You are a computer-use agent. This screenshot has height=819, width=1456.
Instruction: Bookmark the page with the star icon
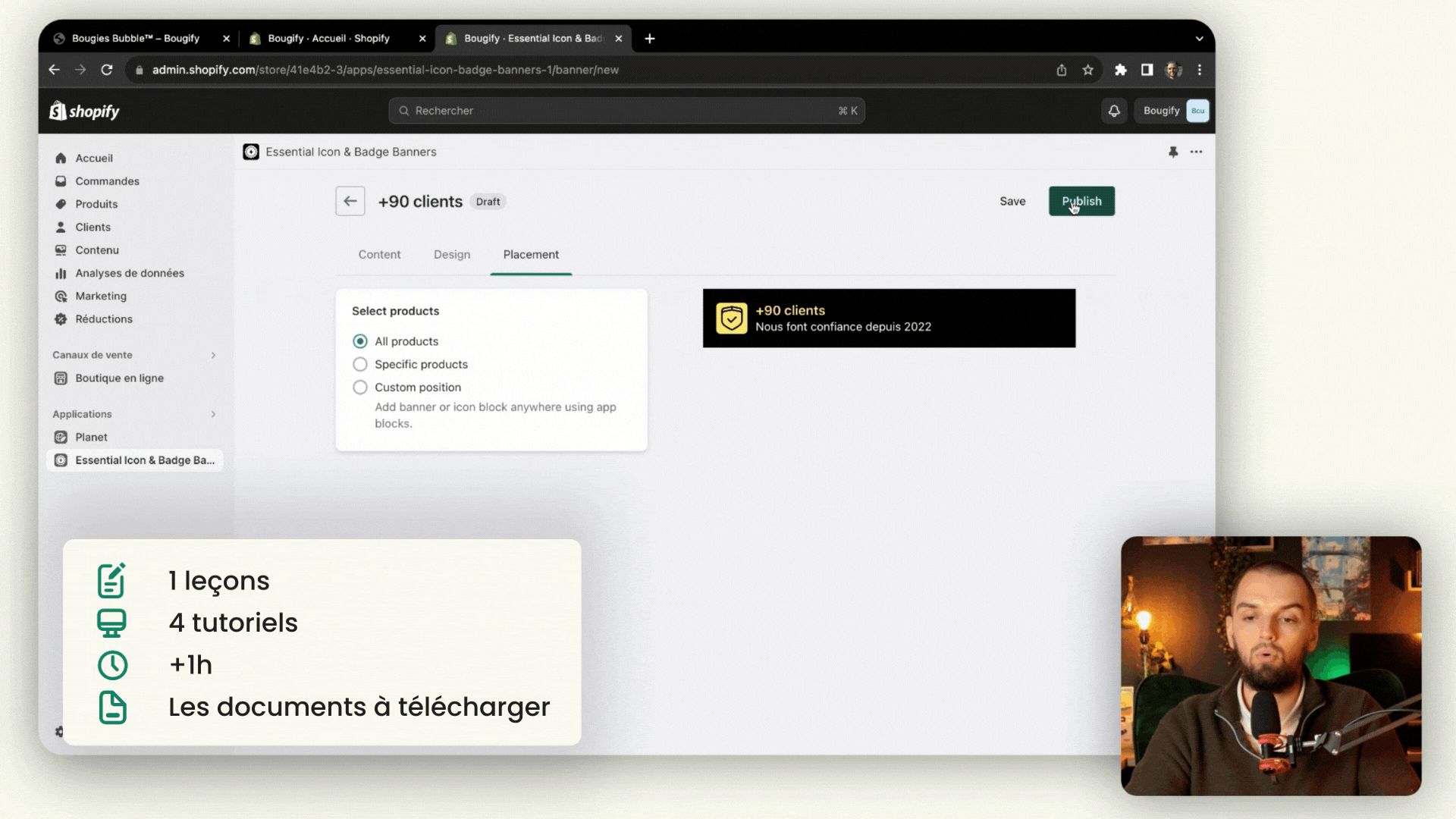[1087, 70]
